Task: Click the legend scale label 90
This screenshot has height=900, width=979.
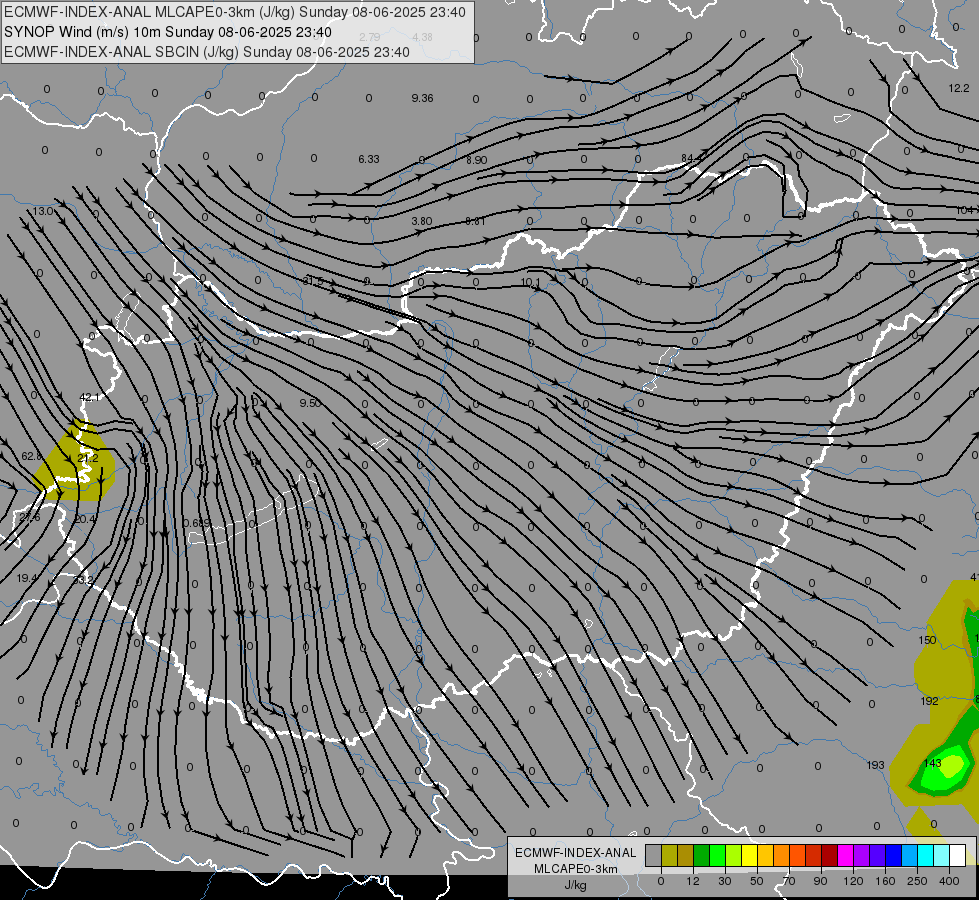Action: click(820, 881)
